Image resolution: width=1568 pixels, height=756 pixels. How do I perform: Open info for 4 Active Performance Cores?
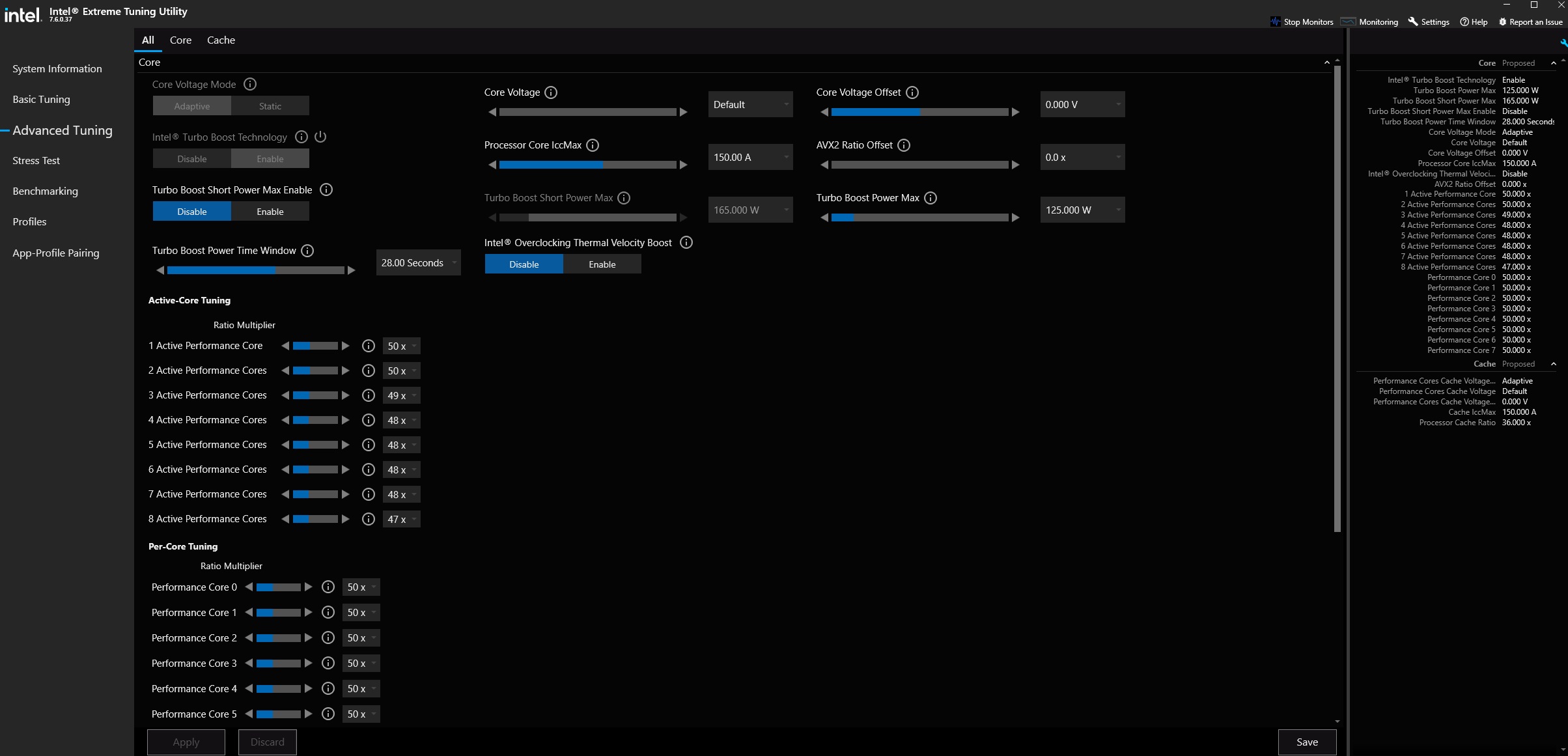pyautogui.click(x=369, y=420)
